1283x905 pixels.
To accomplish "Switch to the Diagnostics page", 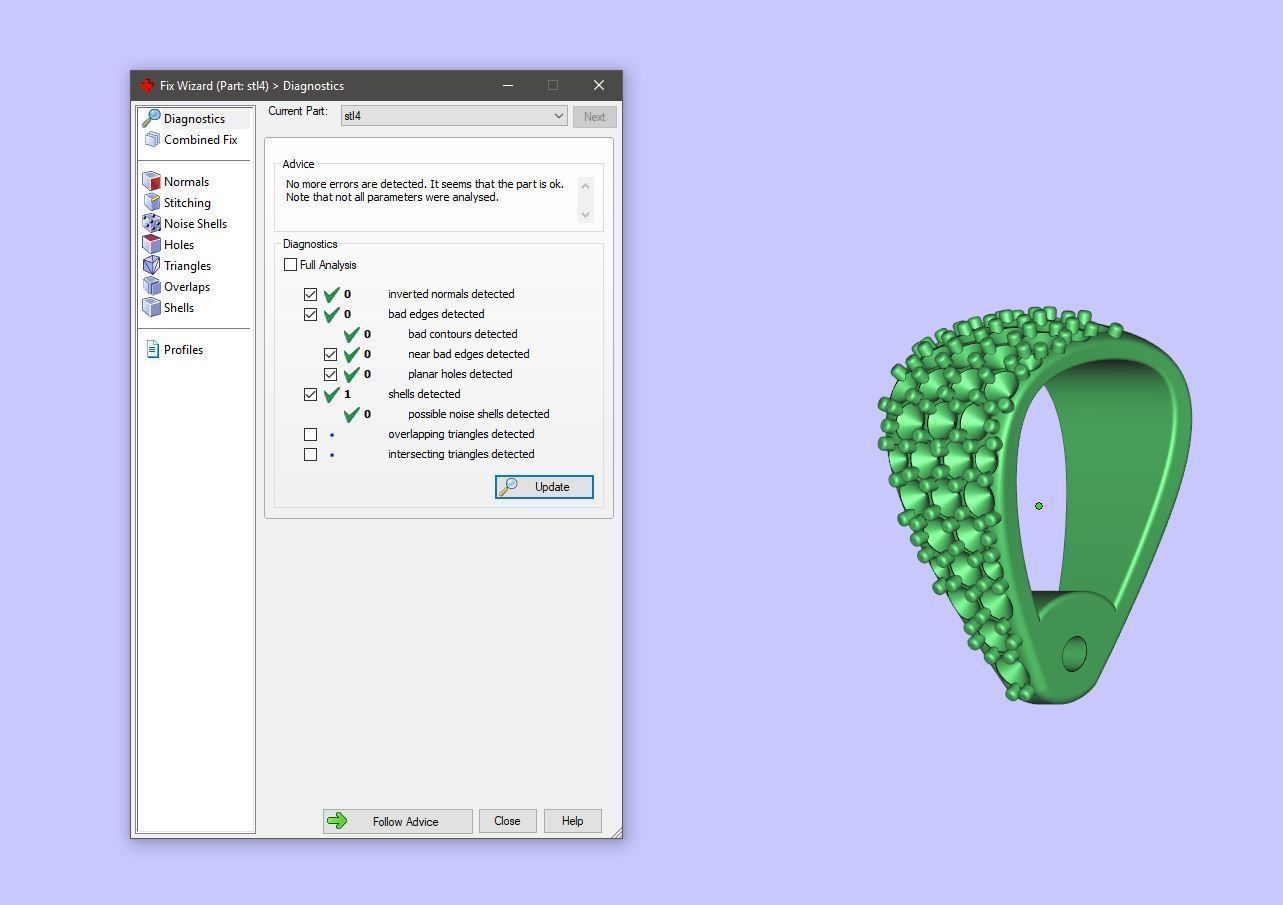I will click(194, 118).
